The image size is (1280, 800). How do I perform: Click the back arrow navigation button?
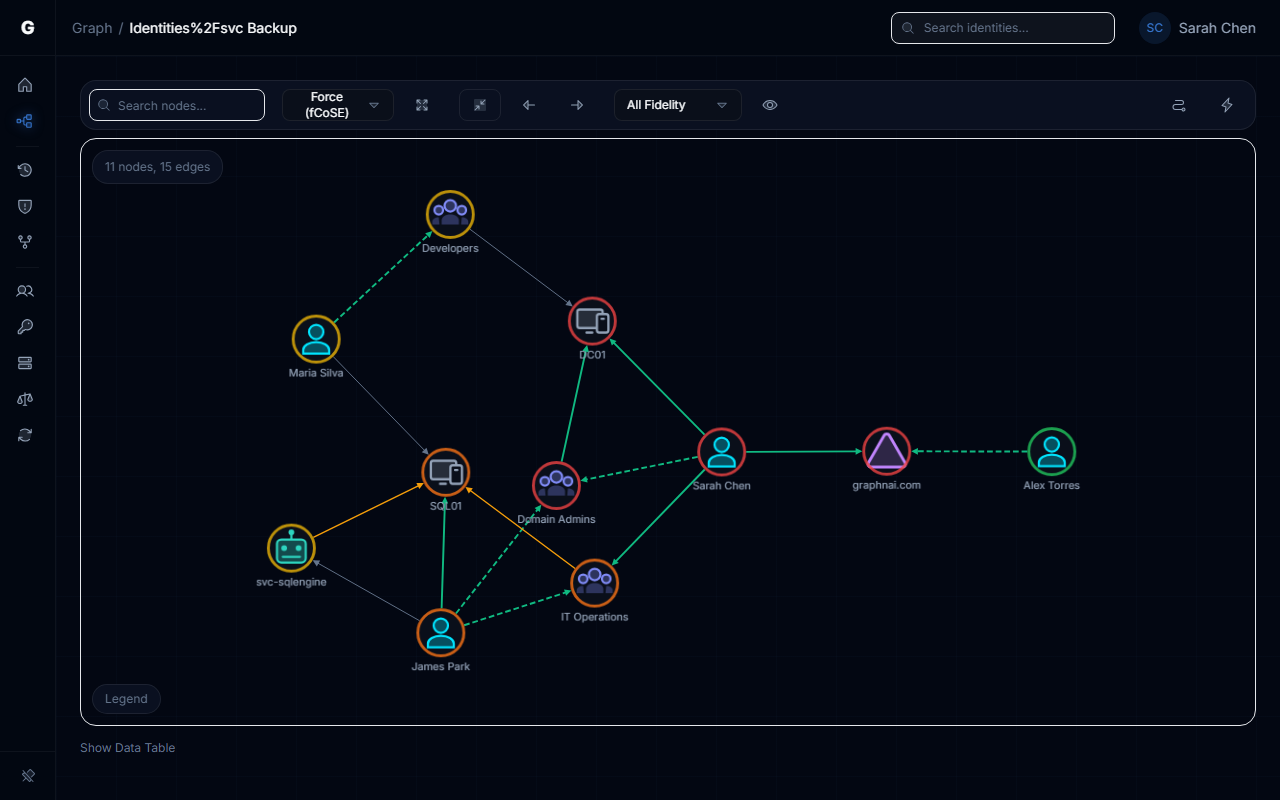[x=529, y=105]
